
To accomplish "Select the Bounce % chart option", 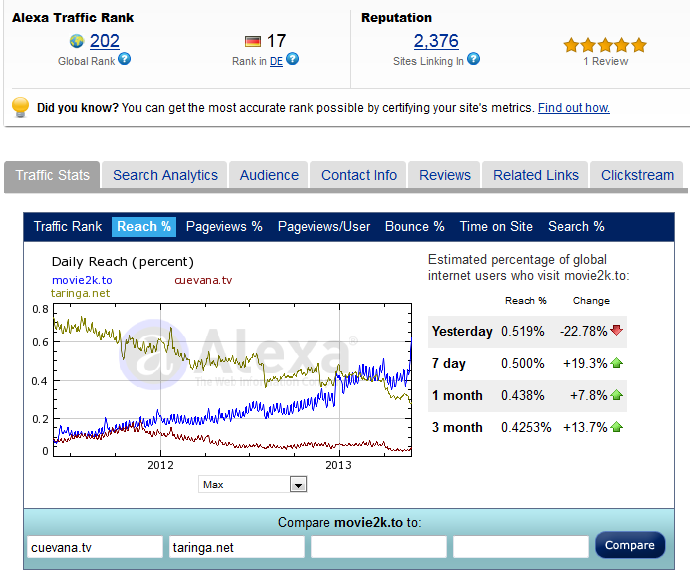I will click(x=415, y=227).
